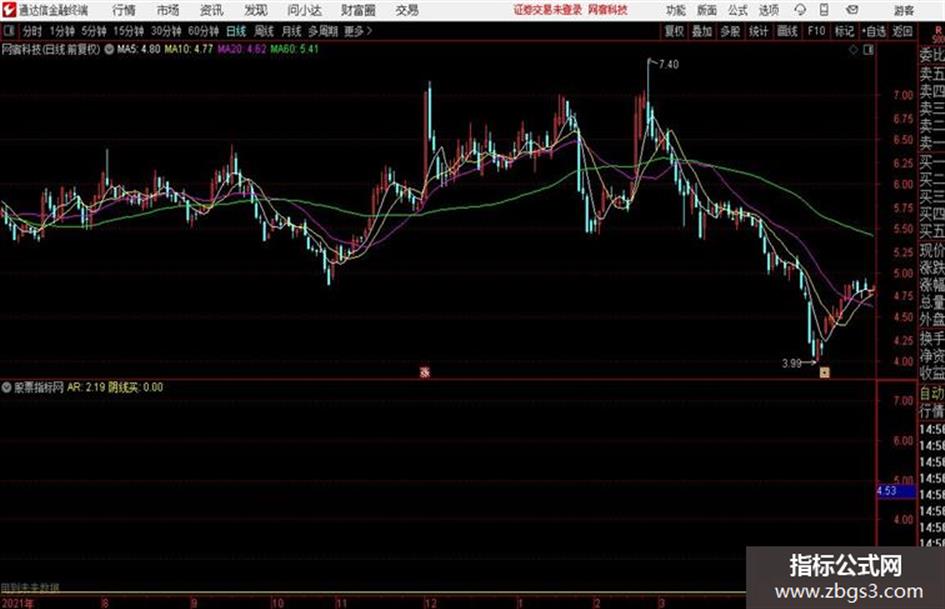Click the 2021年 timeline label
The image size is (945, 609).
point(17,603)
